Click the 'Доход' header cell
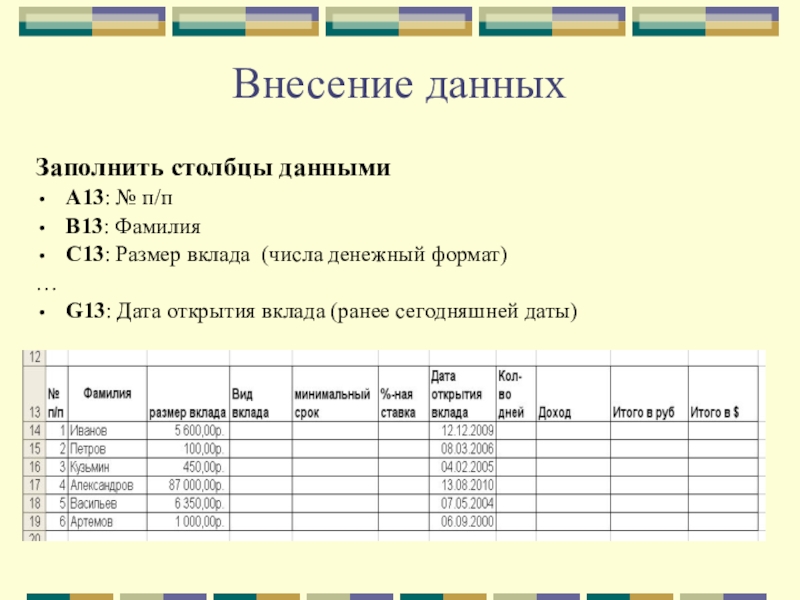This screenshot has width=800, height=600. (573, 393)
